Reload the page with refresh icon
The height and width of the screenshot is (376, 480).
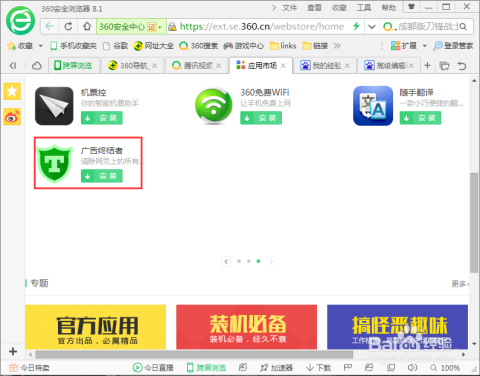(x=68, y=26)
